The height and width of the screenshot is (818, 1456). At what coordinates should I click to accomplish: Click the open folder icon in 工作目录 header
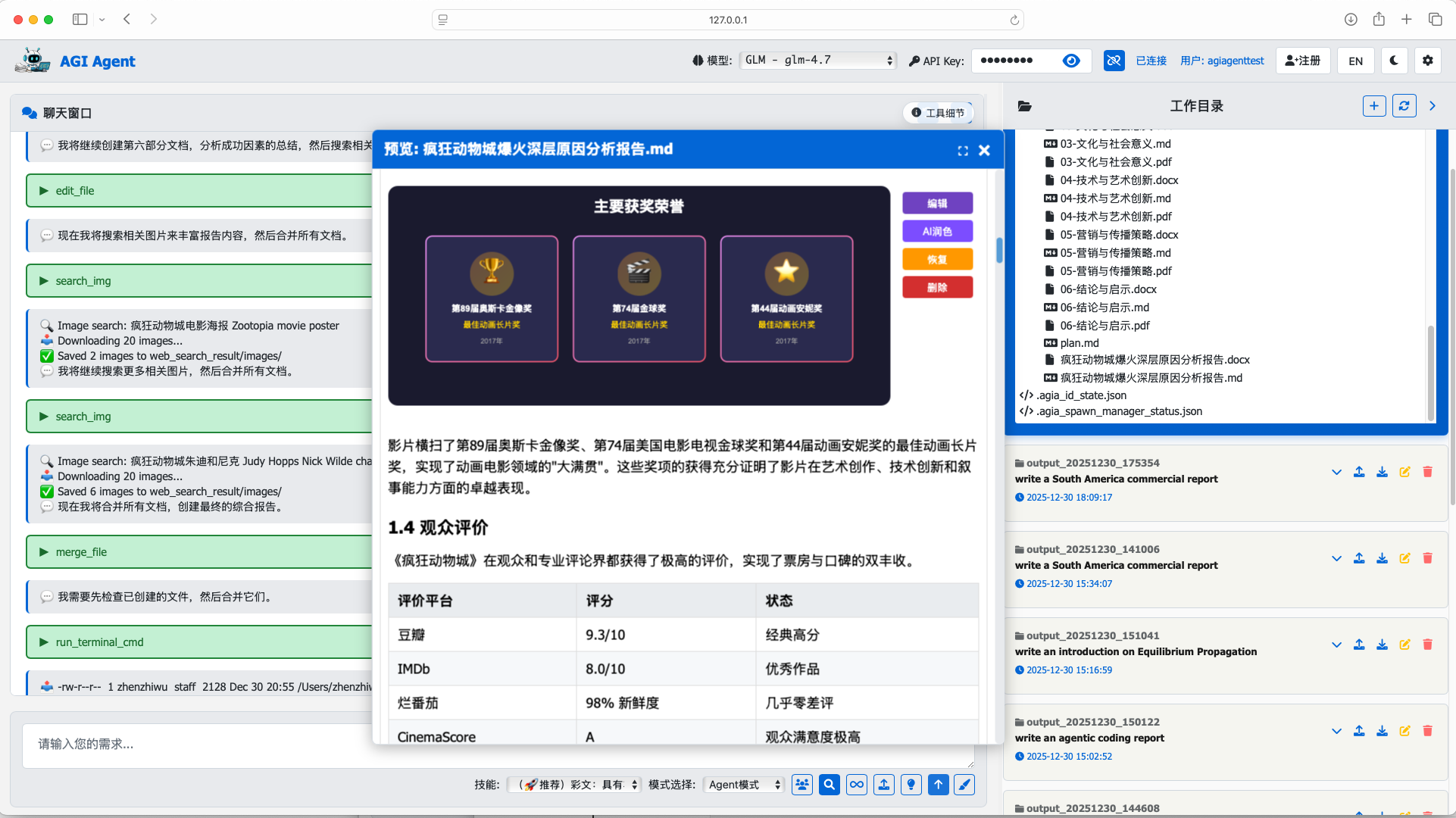pos(1025,106)
